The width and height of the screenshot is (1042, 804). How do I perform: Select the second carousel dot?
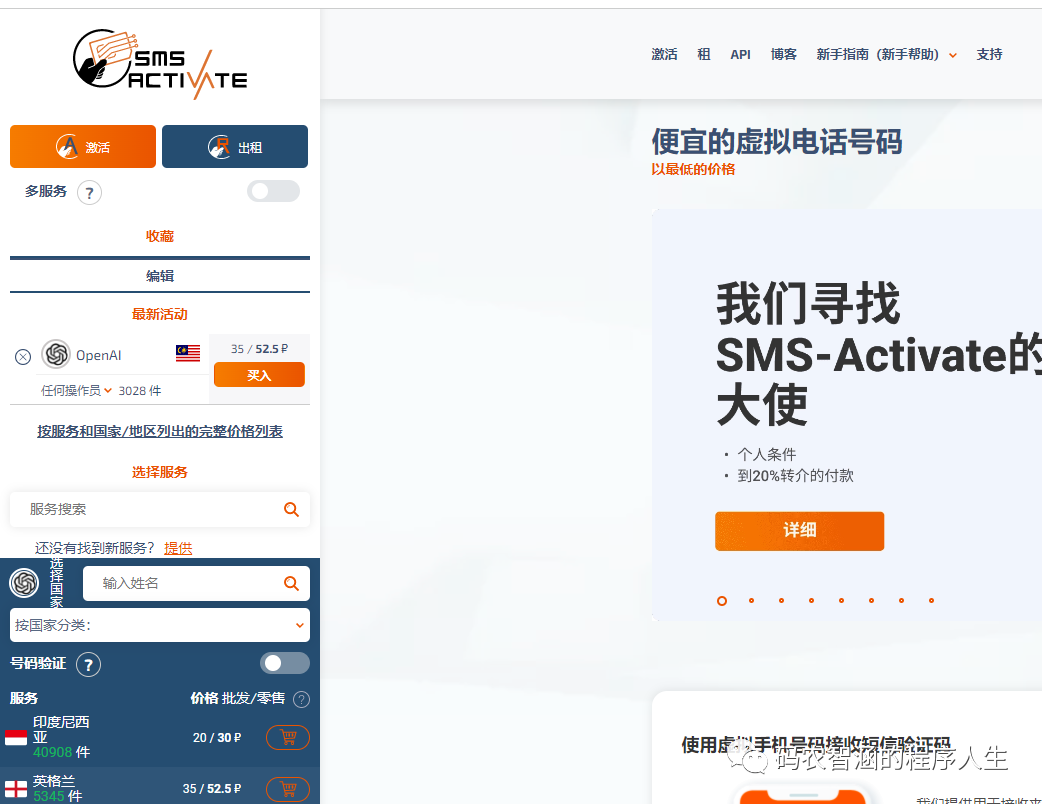tap(752, 601)
